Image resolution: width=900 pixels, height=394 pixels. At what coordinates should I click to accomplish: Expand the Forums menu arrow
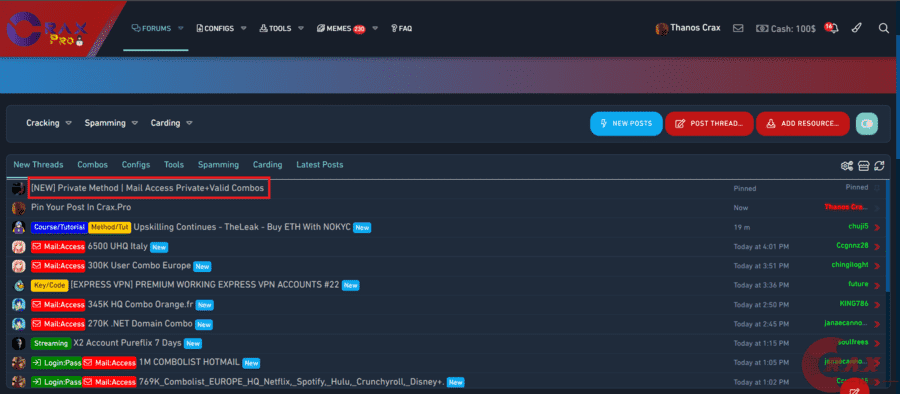tap(181, 28)
